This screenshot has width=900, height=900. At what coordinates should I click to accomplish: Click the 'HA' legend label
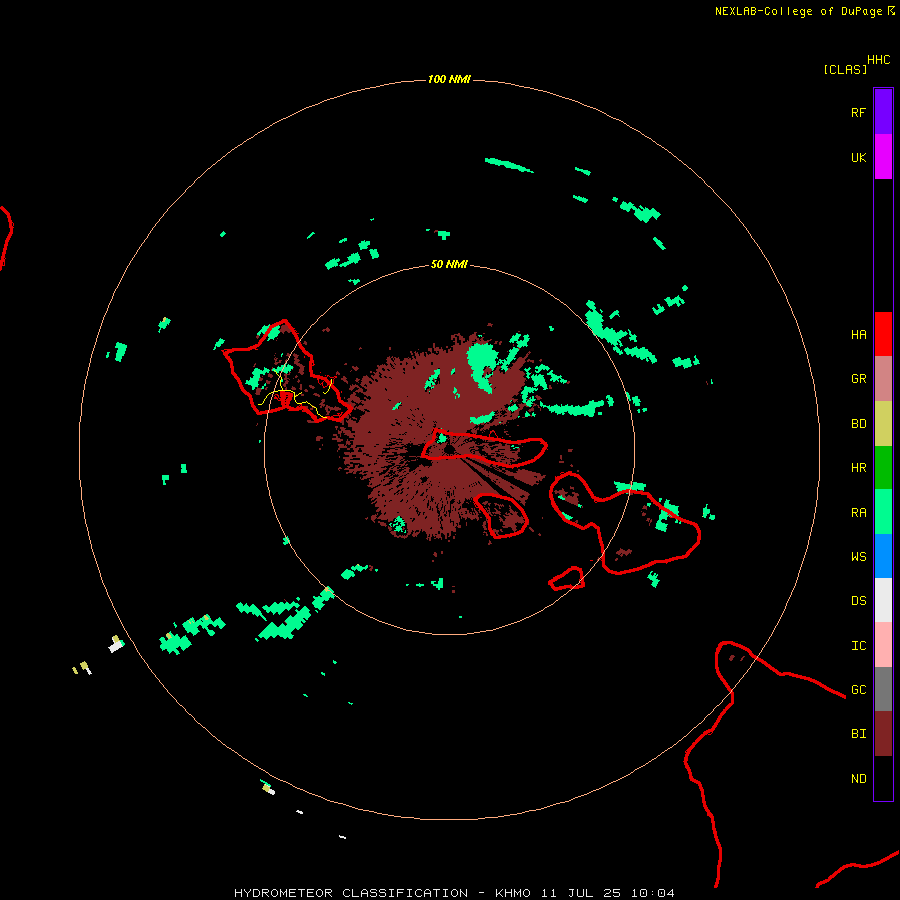coord(858,335)
